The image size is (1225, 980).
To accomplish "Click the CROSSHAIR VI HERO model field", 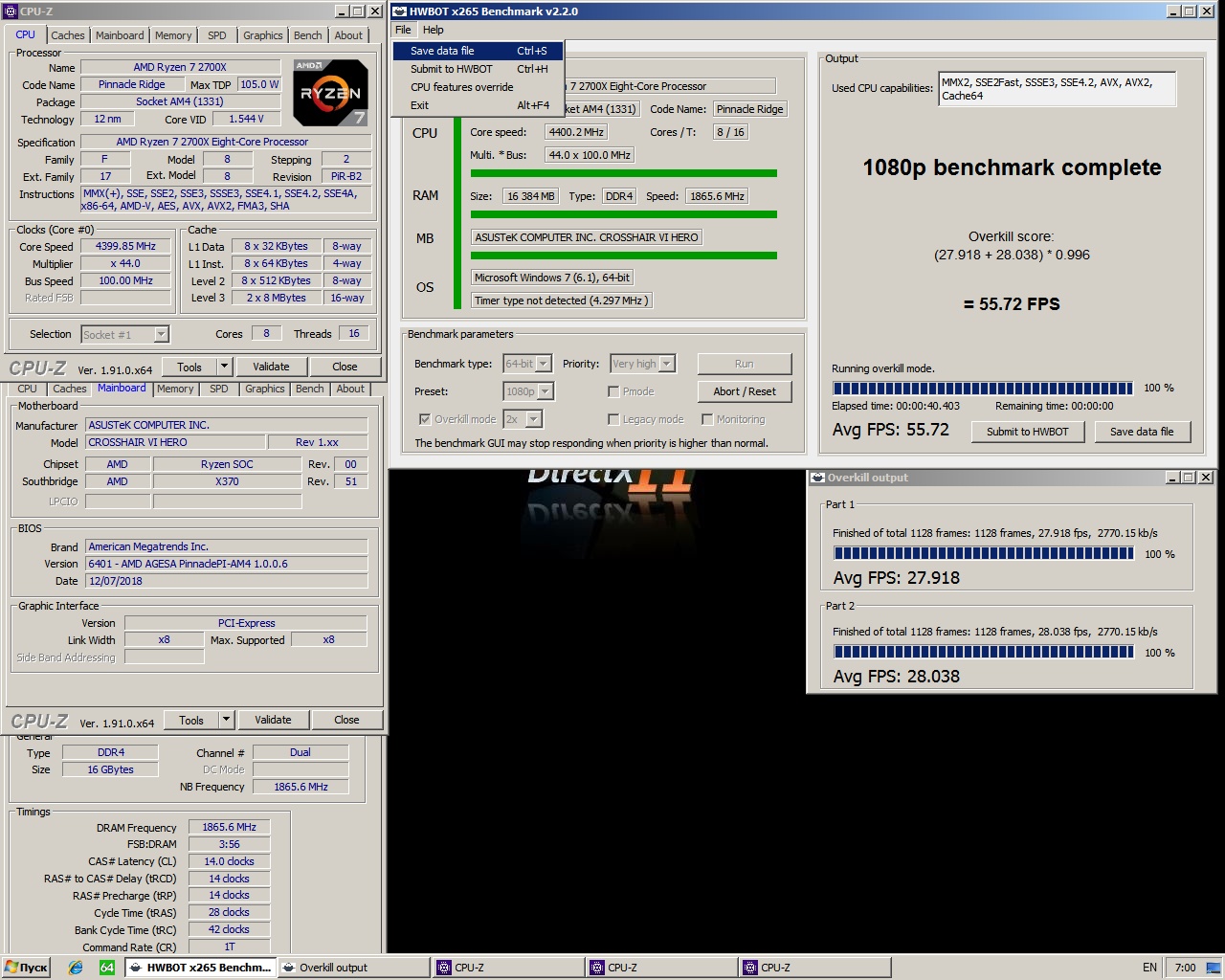I will pos(175,442).
